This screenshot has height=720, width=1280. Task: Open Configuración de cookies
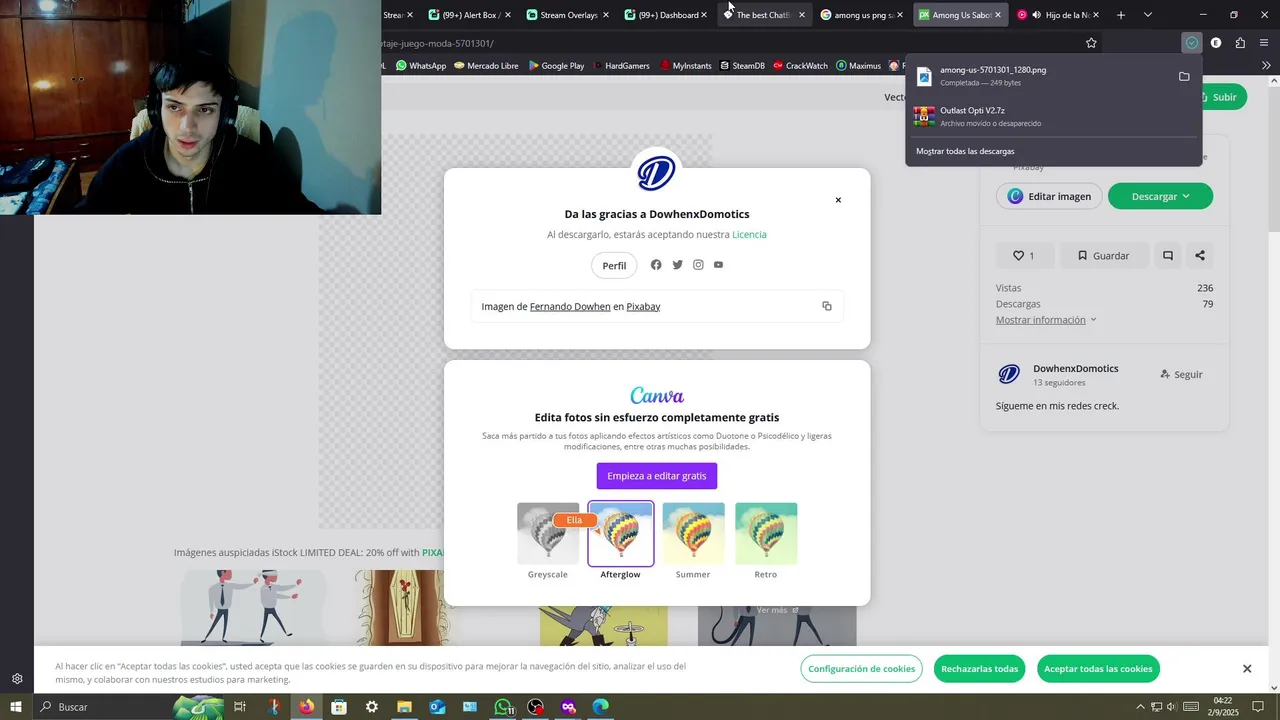[861, 669]
